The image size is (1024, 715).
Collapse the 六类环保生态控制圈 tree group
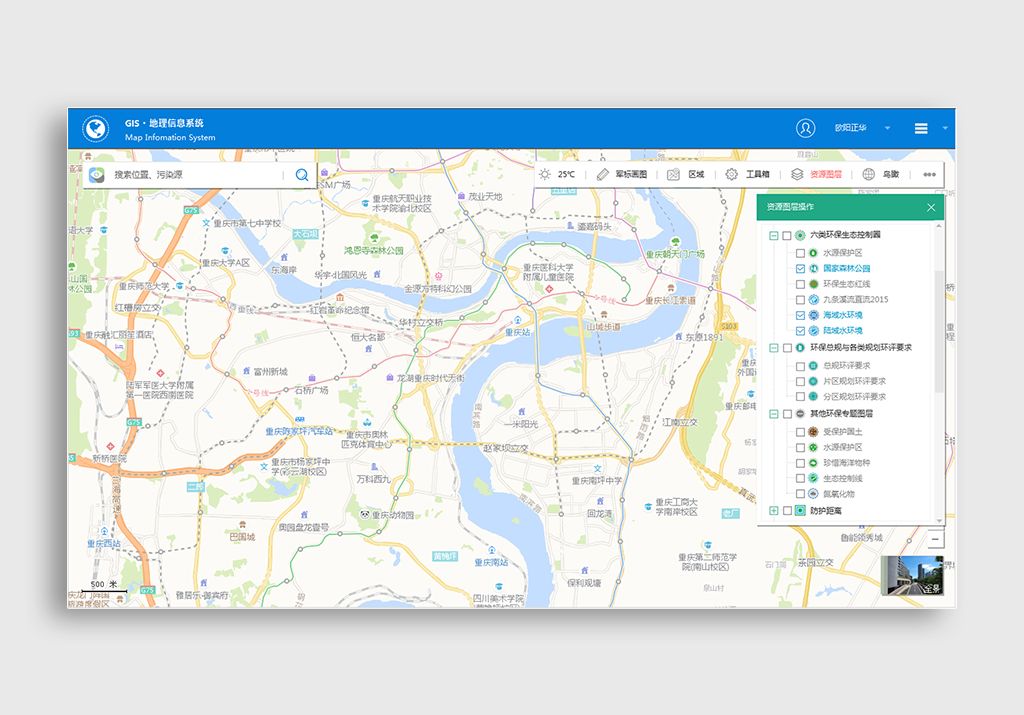point(774,235)
